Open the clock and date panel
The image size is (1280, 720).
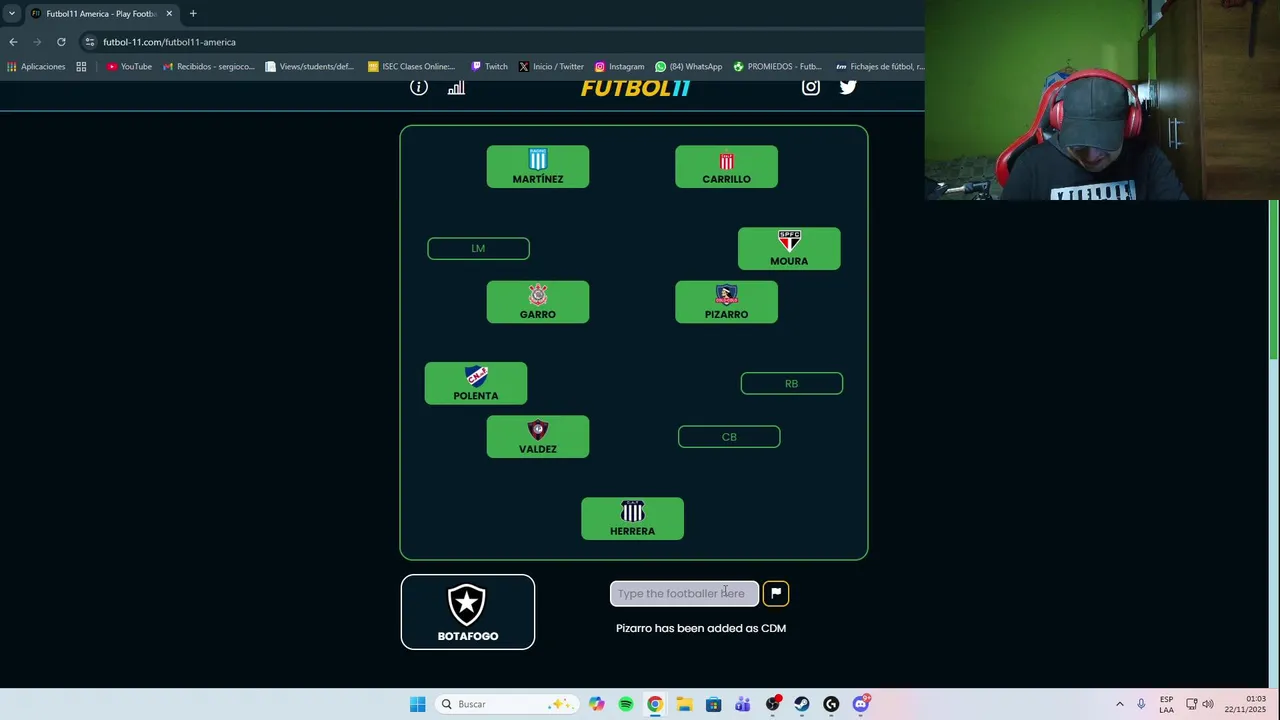click(1245, 704)
